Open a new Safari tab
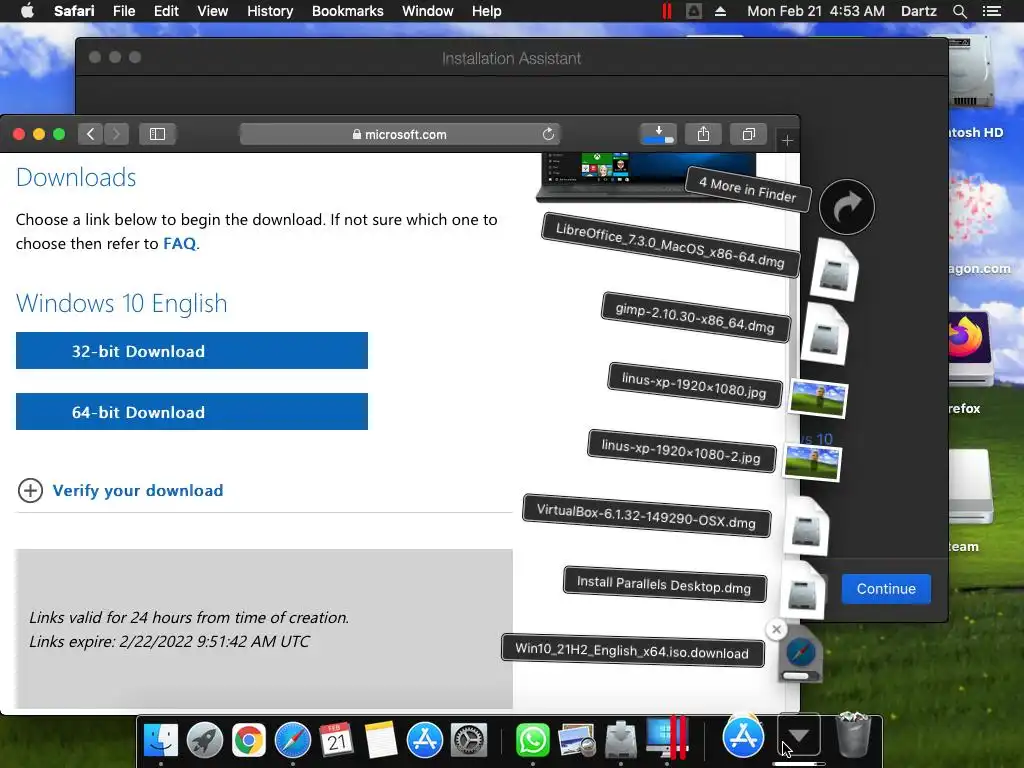This screenshot has width=1024, height=768. pos(787,140)
